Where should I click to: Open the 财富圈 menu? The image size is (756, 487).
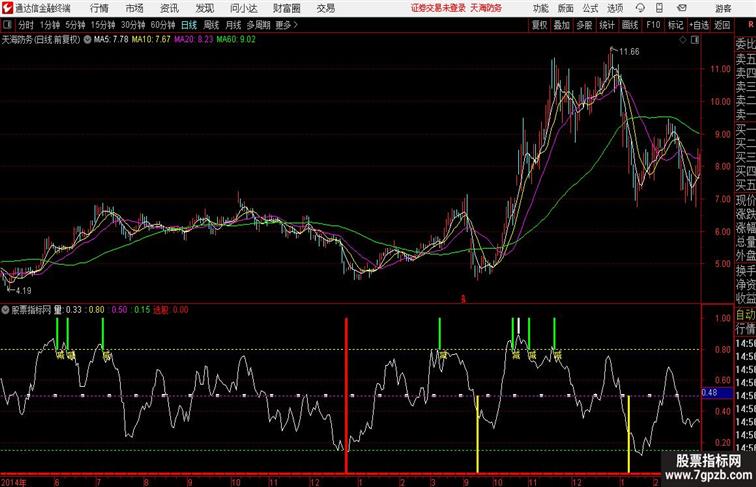tap(286, 8)
